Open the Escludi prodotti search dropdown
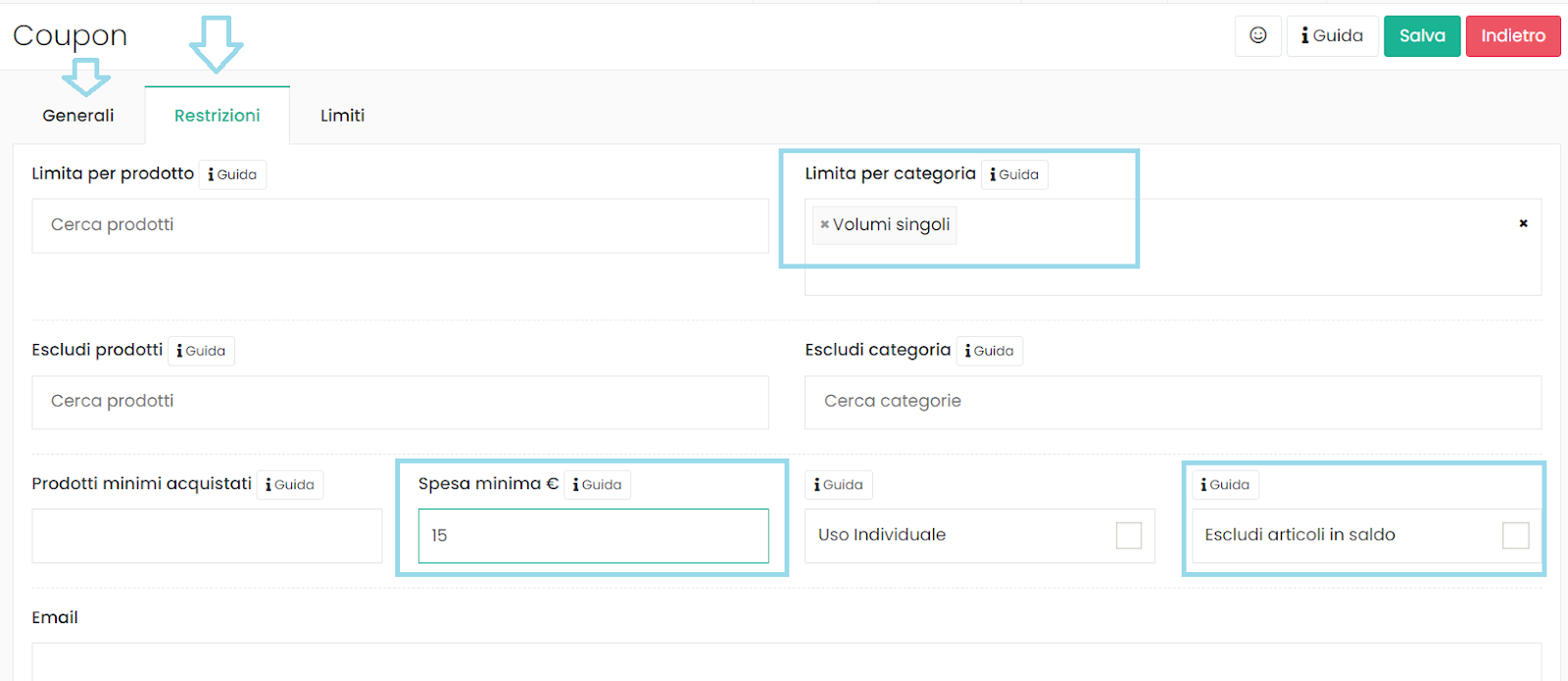The height and width of the screenshot is (681, 1568). [x=400, y=402]
